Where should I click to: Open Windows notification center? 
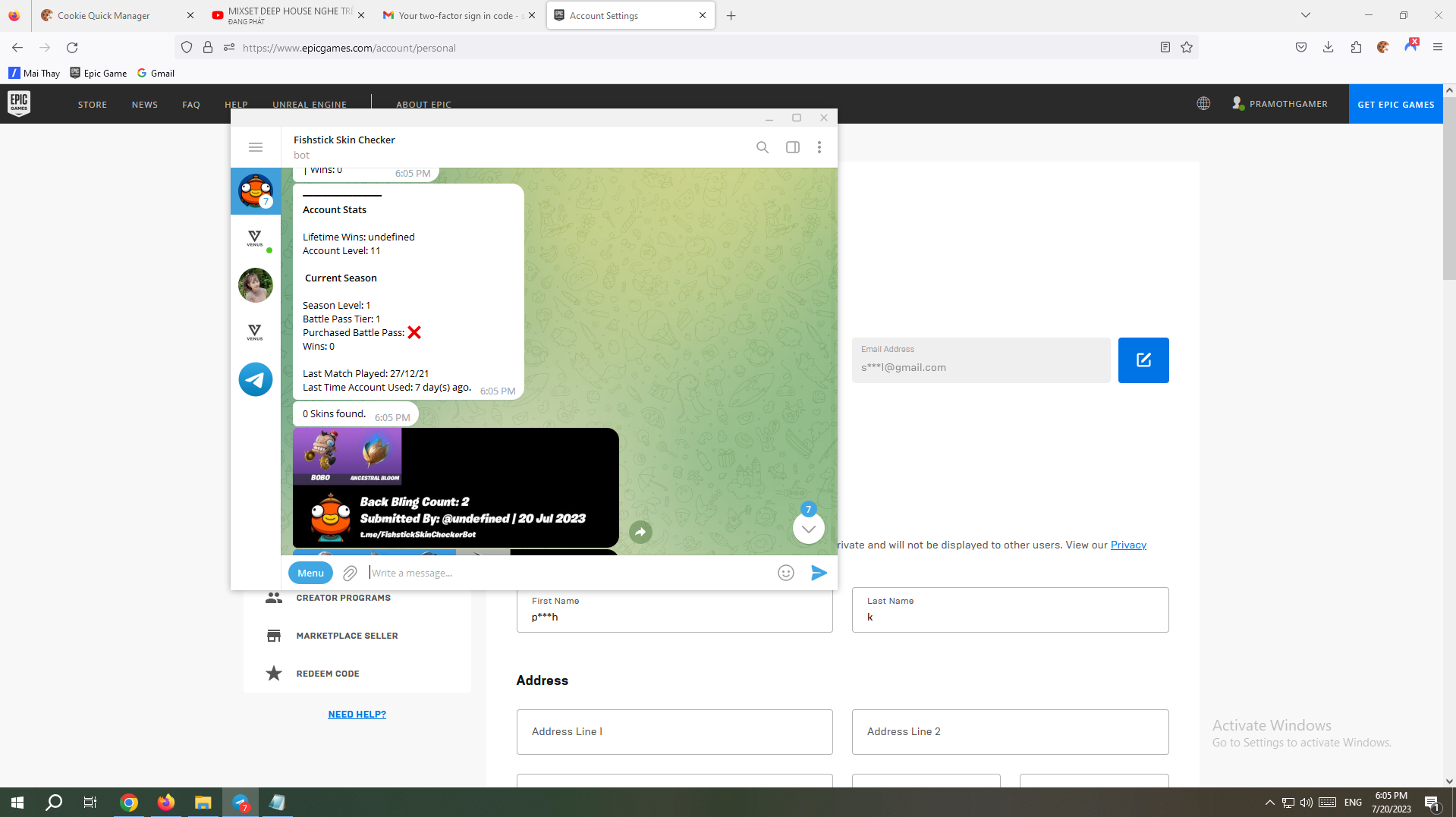(1432, 803)
